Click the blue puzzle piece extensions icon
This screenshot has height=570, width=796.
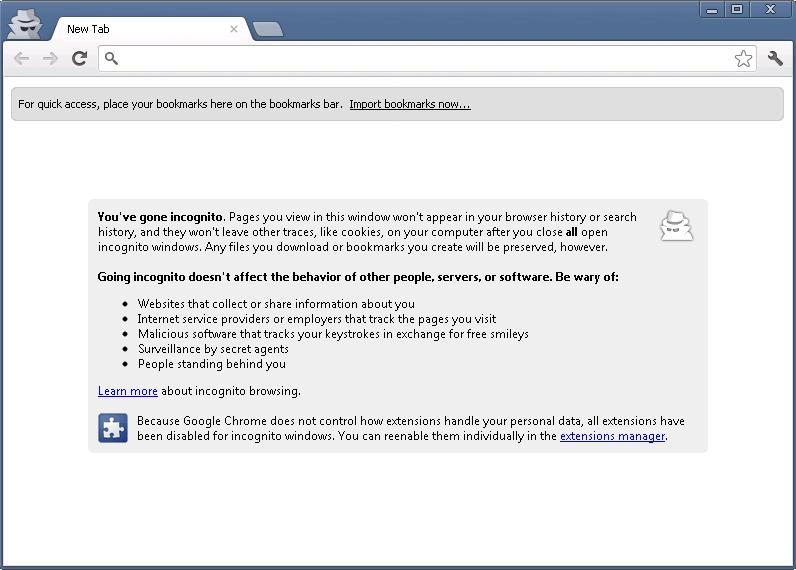(113, 428)
